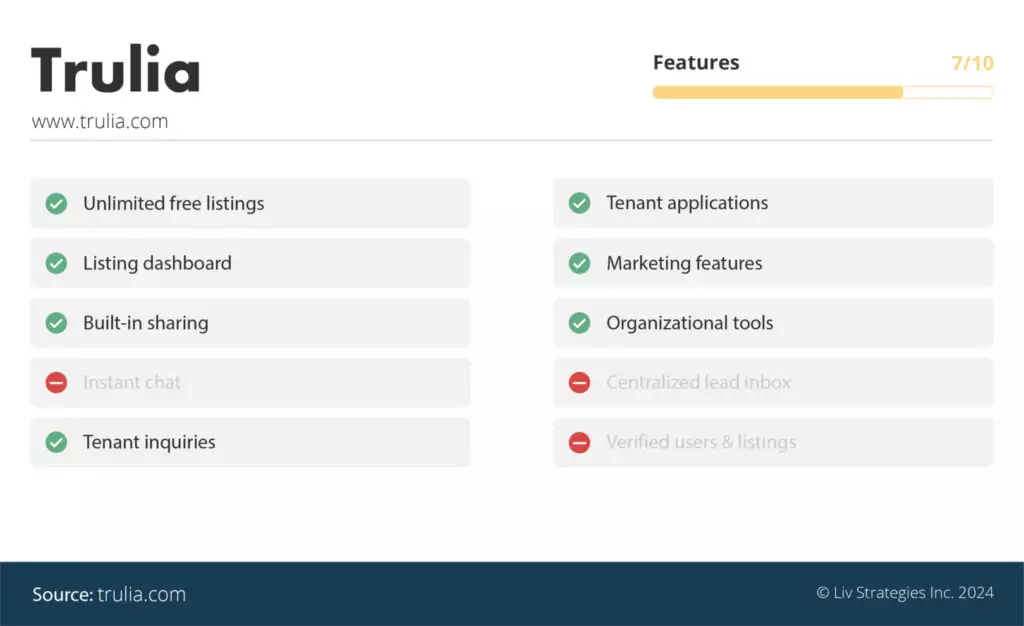This screenshot has width=1024, height=626.
Task: Toggle the Instant chat feature row
Action: coord(250,382)
